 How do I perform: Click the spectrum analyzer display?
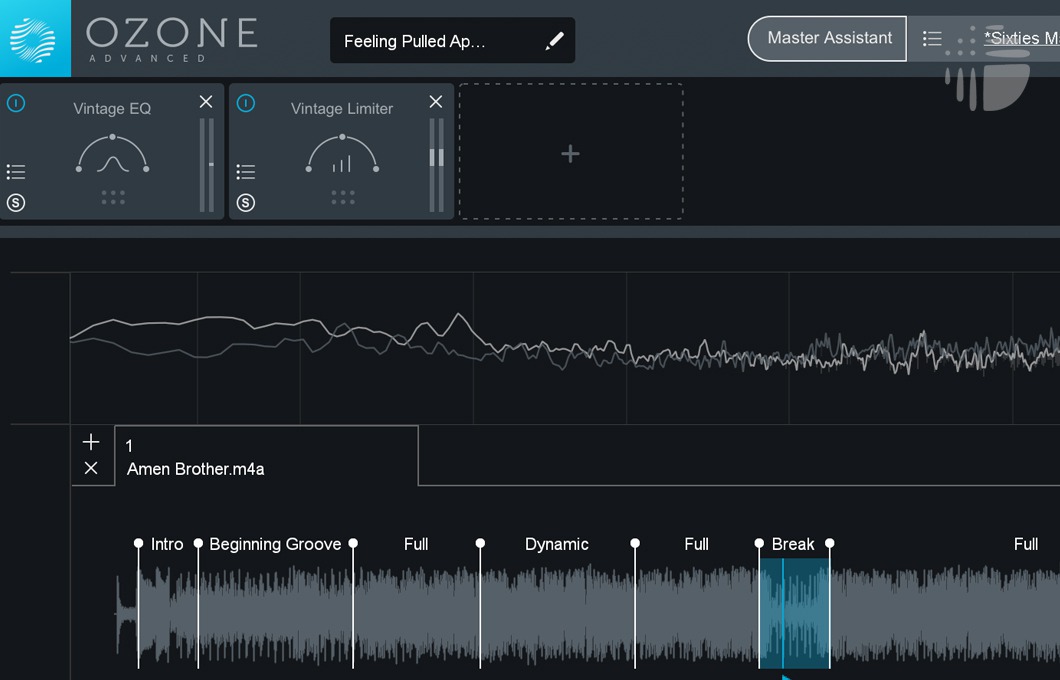tap(564, 348)
